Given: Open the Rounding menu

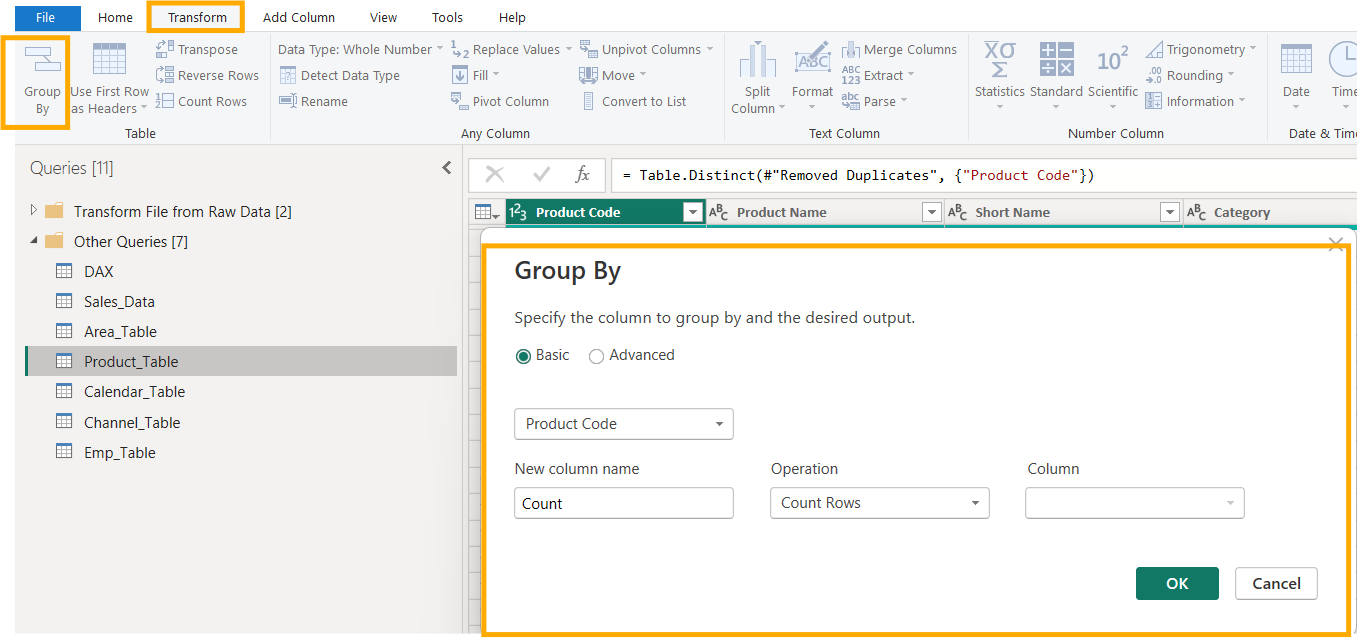Looking at the screenshot, I should (x=1189, y=75).
